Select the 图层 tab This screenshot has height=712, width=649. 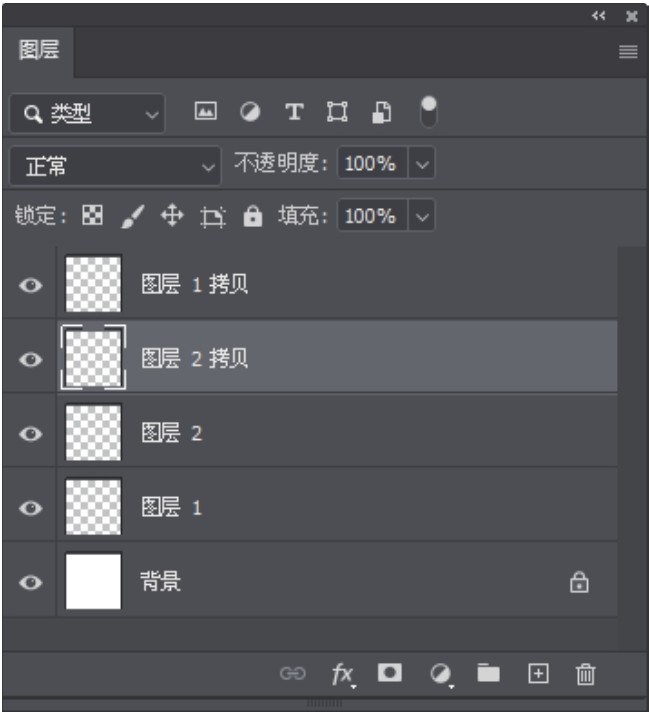[39, 51]
